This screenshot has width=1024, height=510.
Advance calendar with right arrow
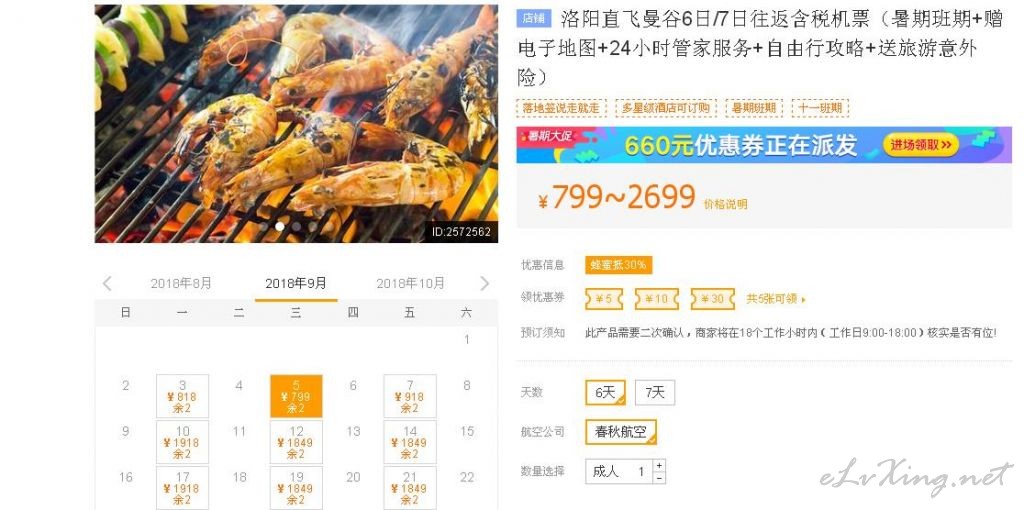point(484,283)
